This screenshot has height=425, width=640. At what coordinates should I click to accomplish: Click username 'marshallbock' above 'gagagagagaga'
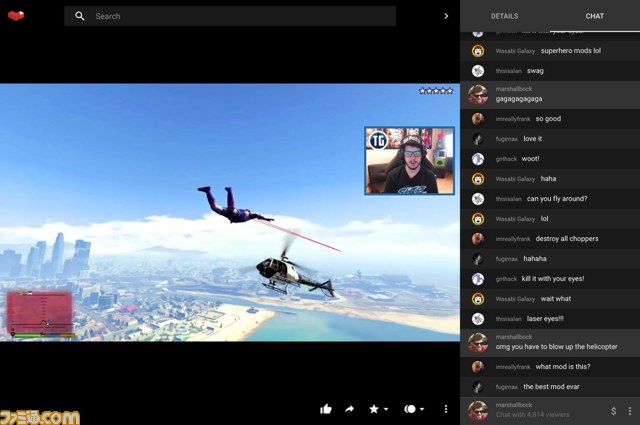513,89
